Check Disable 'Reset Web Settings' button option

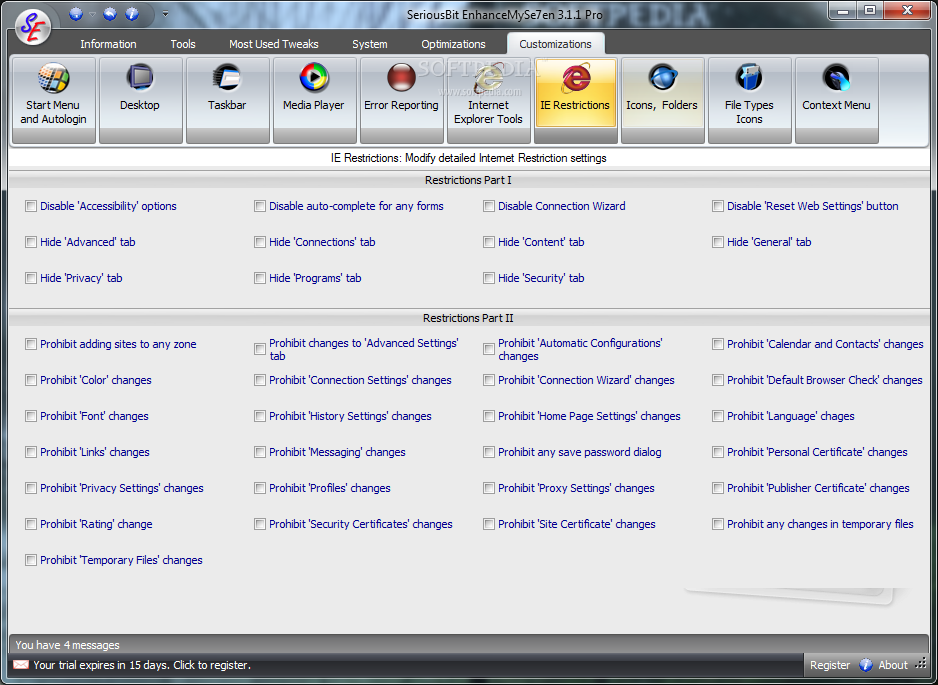tap(718, 206)
